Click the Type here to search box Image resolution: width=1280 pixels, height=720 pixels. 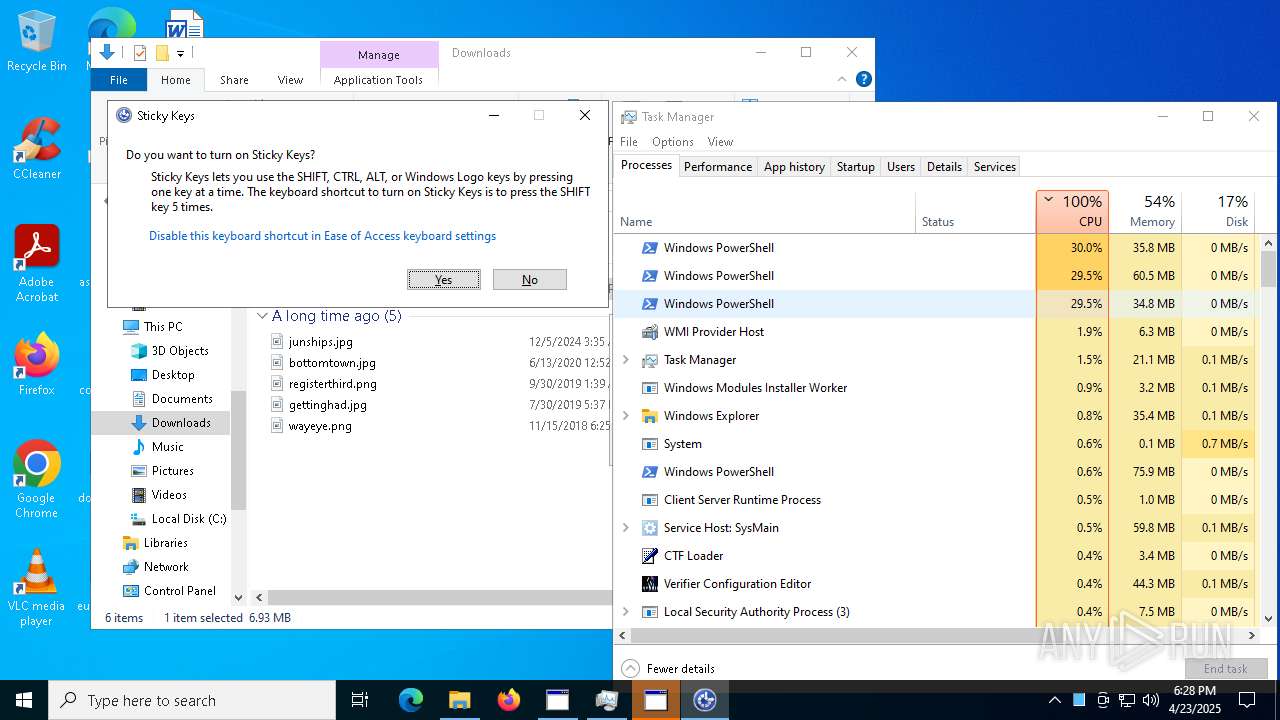(x=192, y=700)
